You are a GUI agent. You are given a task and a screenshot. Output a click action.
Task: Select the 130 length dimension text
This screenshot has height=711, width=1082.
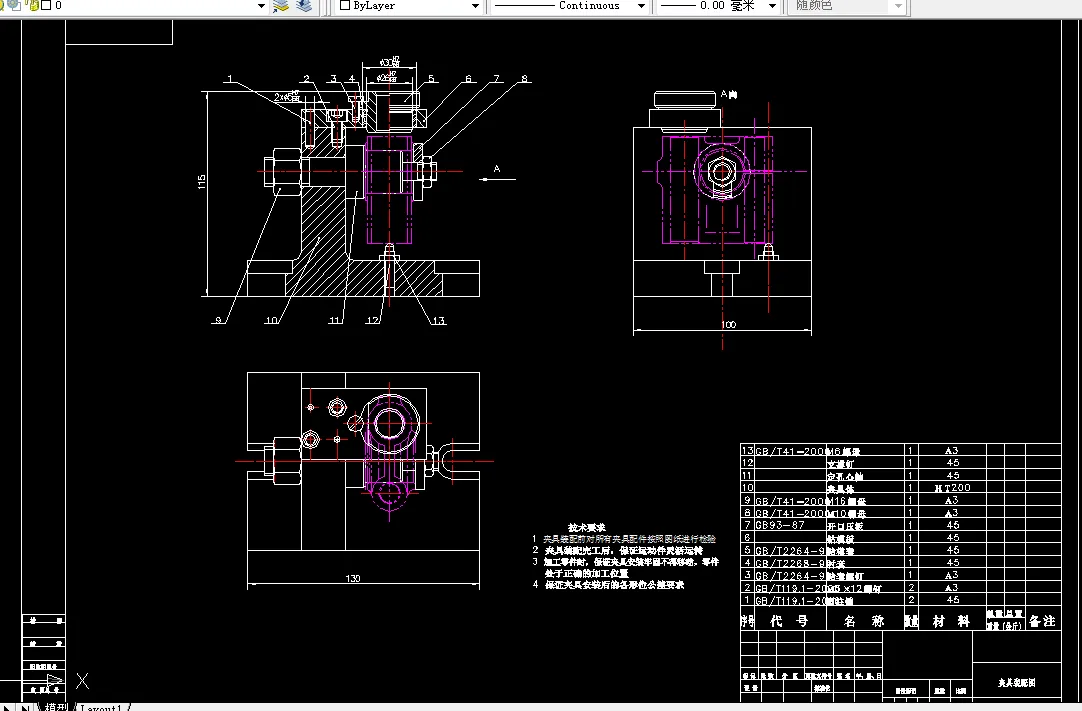(353, 578)
